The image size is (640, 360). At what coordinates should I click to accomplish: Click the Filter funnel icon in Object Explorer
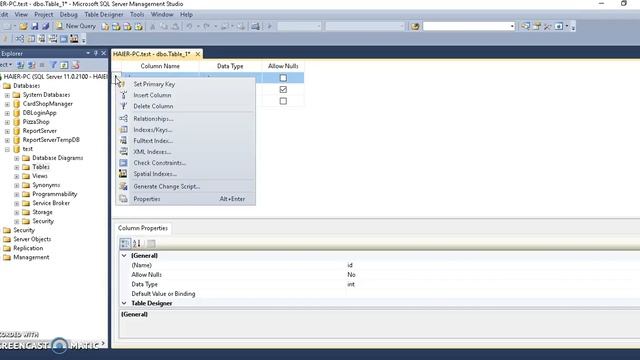(53, 65)
